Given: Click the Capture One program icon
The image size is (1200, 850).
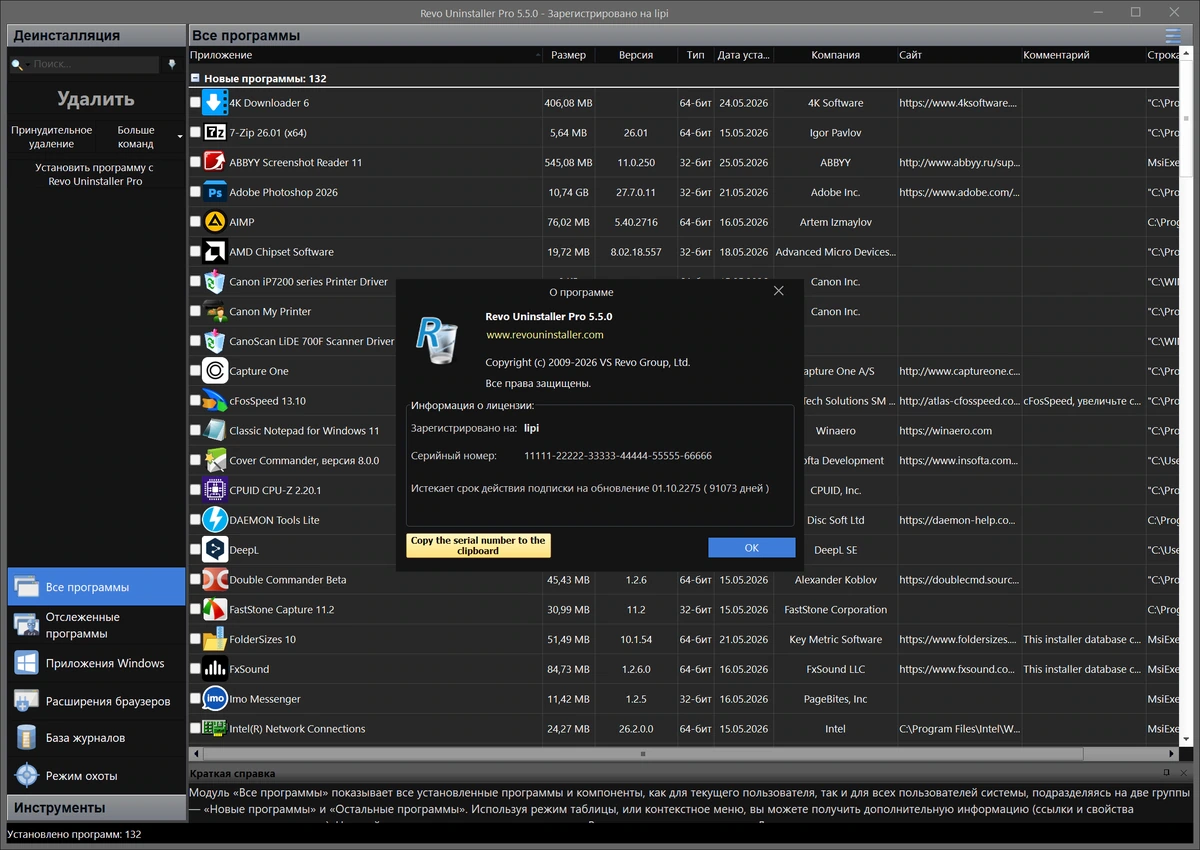Looking at the screenshot, I should coord(215,371).
